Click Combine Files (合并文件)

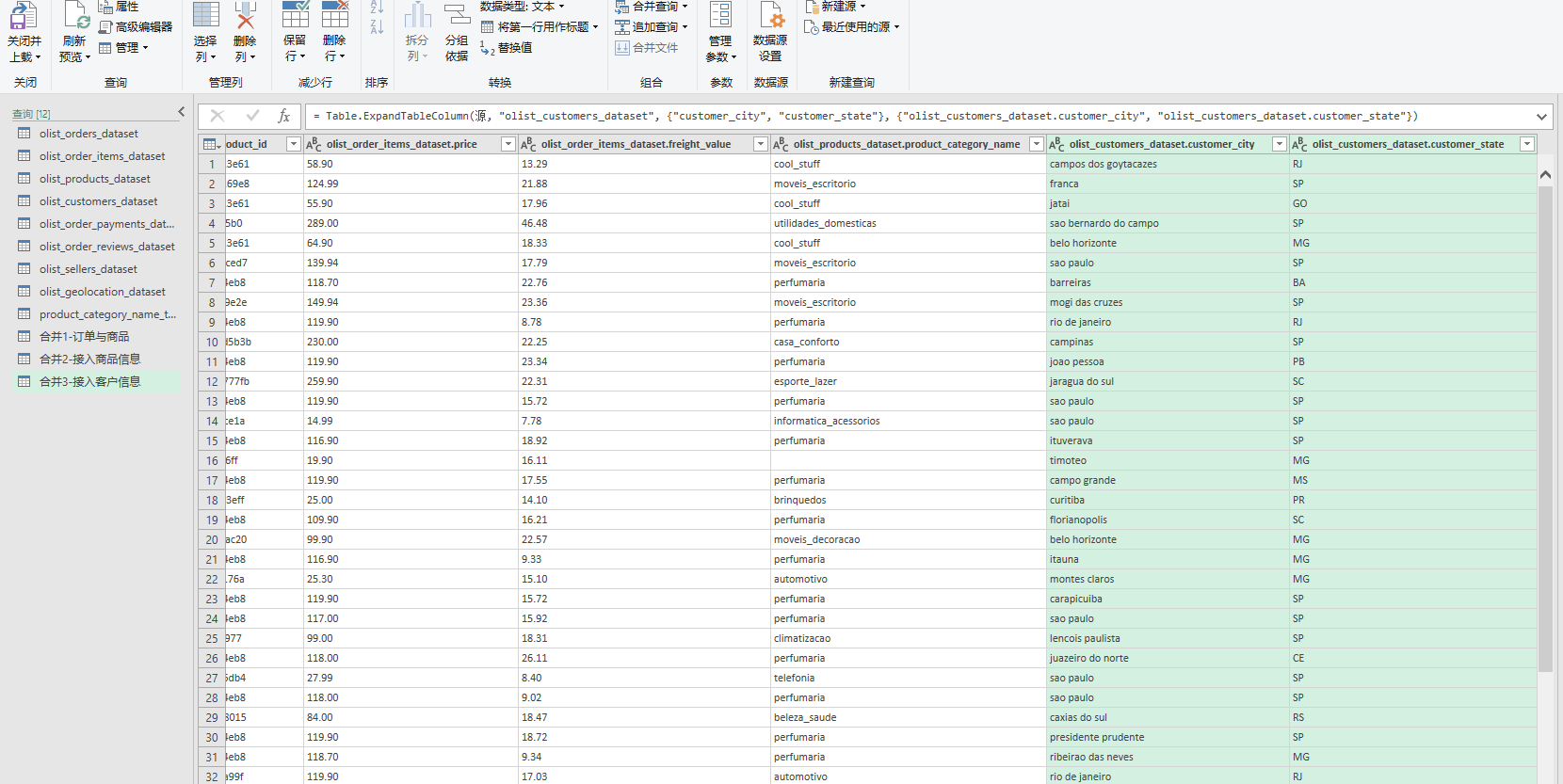tap(647, 48)
